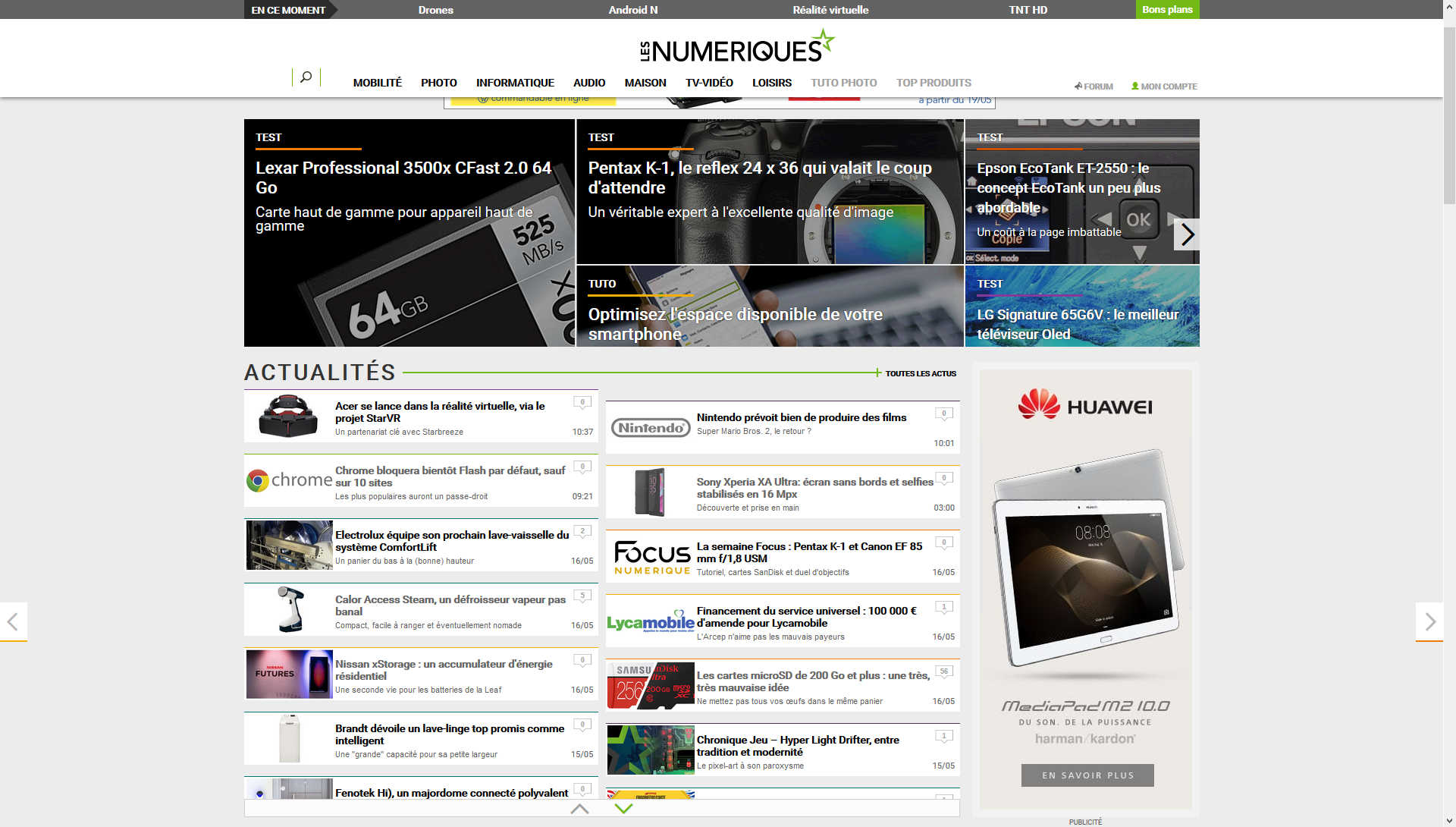
Task: Click the comment bubble on Calor Access Steam article
Action: [x=582, y=596]
